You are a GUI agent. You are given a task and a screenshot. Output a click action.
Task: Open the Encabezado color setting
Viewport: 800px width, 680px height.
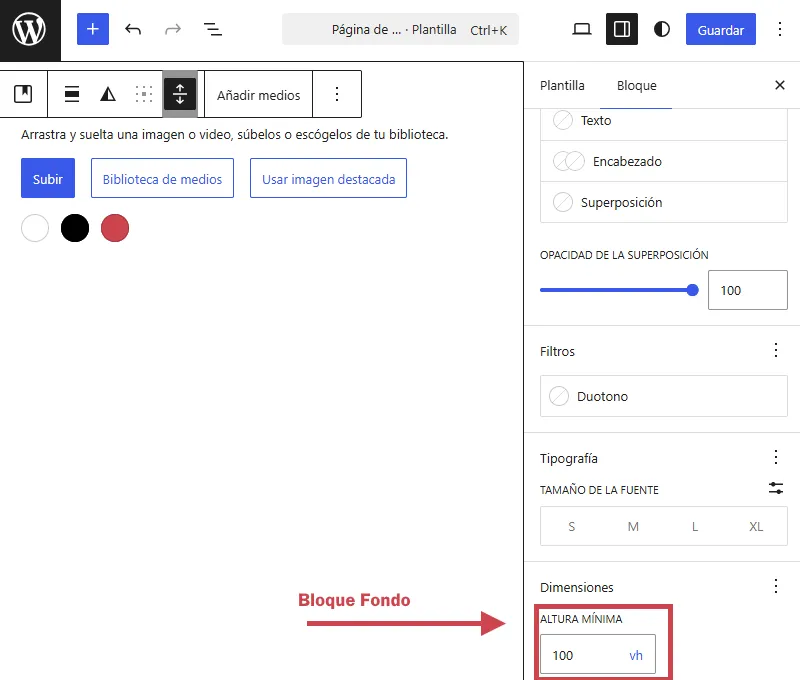(663, 161)
